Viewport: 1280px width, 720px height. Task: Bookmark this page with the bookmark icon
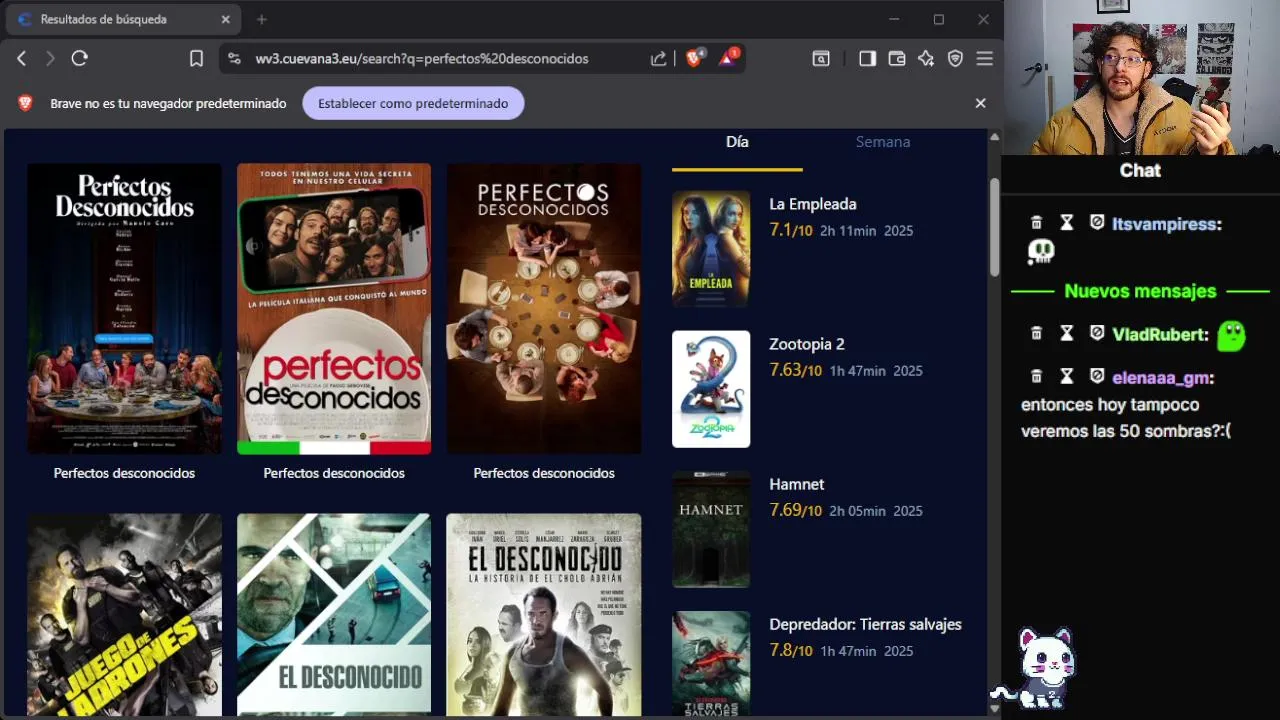(x=196, y=59)
